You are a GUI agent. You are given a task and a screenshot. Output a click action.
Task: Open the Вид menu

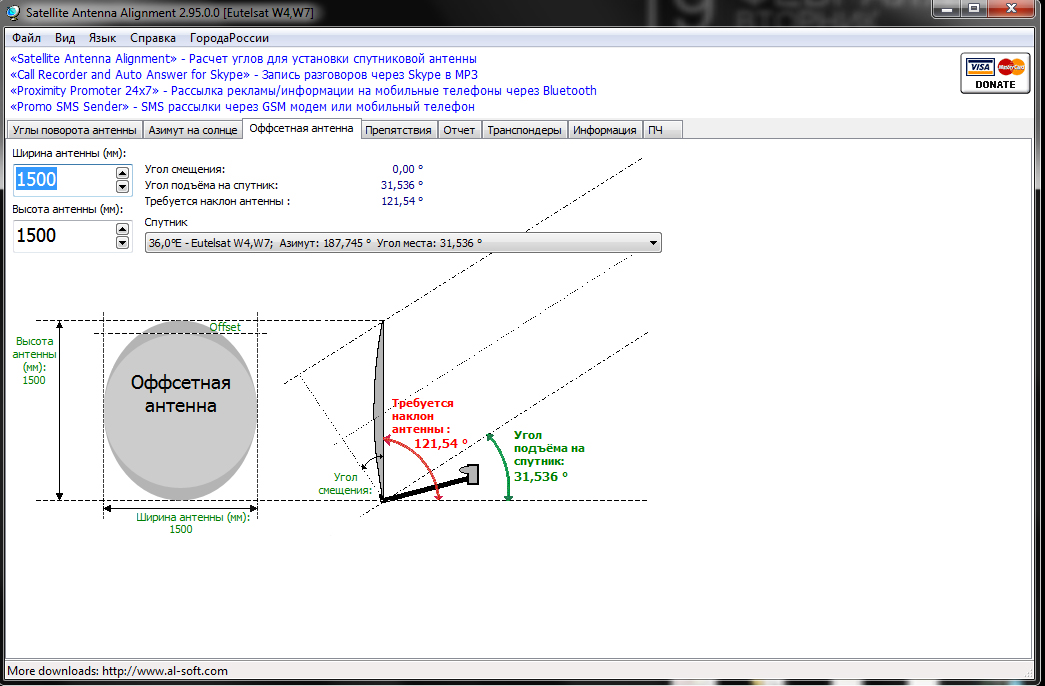pos(65,38)
